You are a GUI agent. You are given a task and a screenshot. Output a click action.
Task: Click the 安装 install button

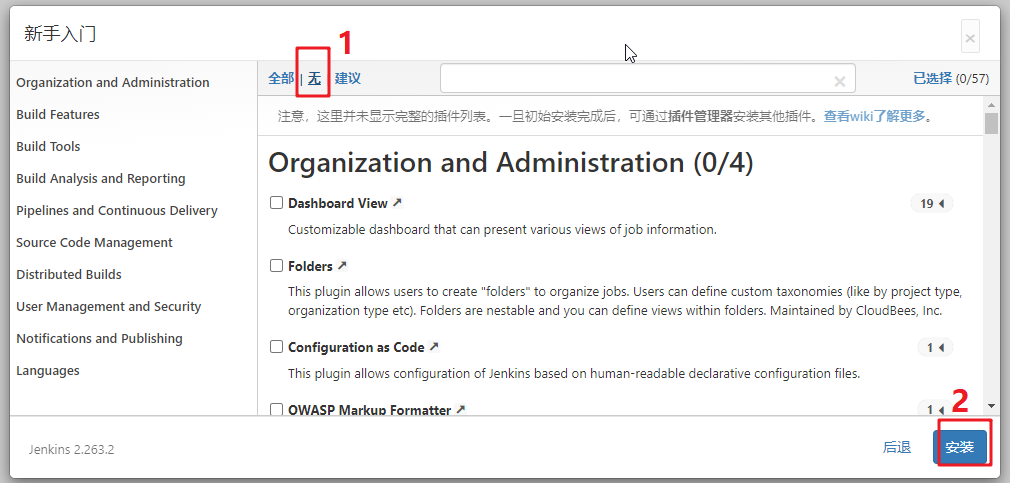[960, 447]
